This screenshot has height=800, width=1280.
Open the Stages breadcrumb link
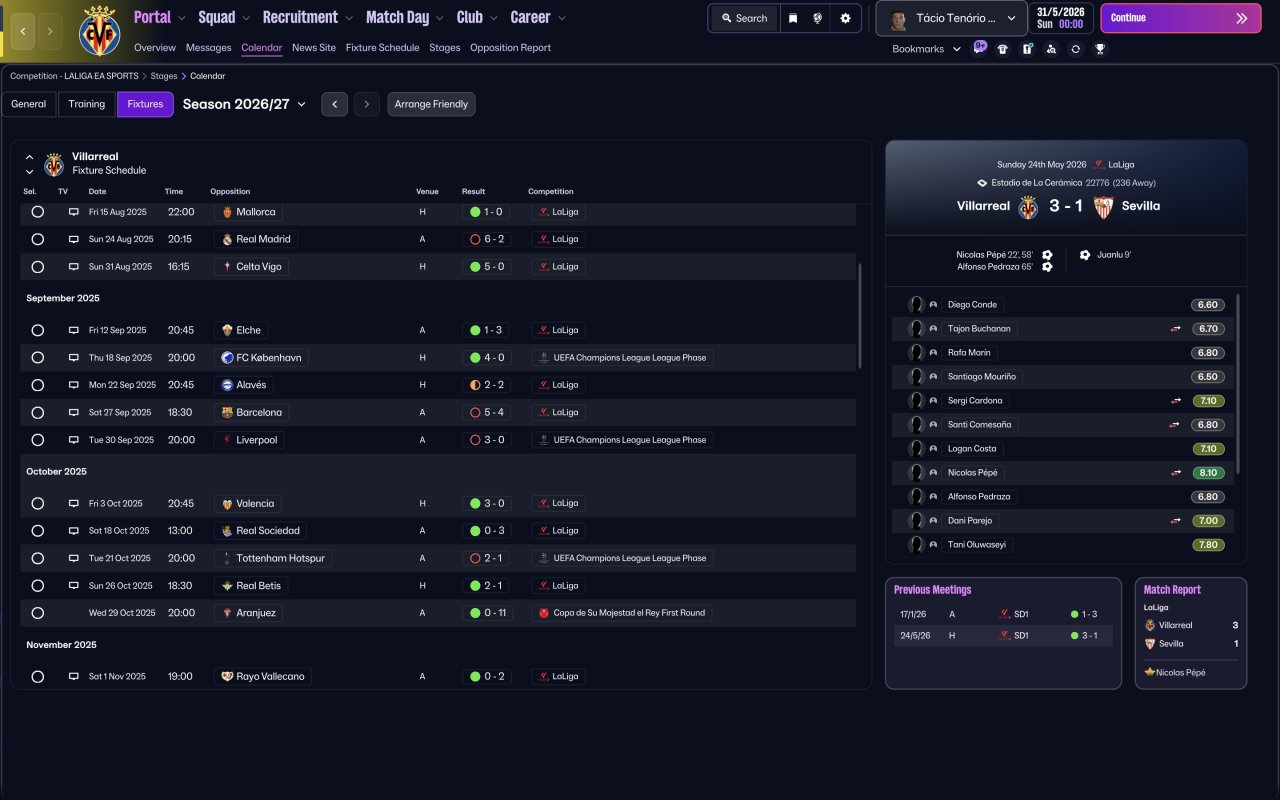[x=165, y=76]
